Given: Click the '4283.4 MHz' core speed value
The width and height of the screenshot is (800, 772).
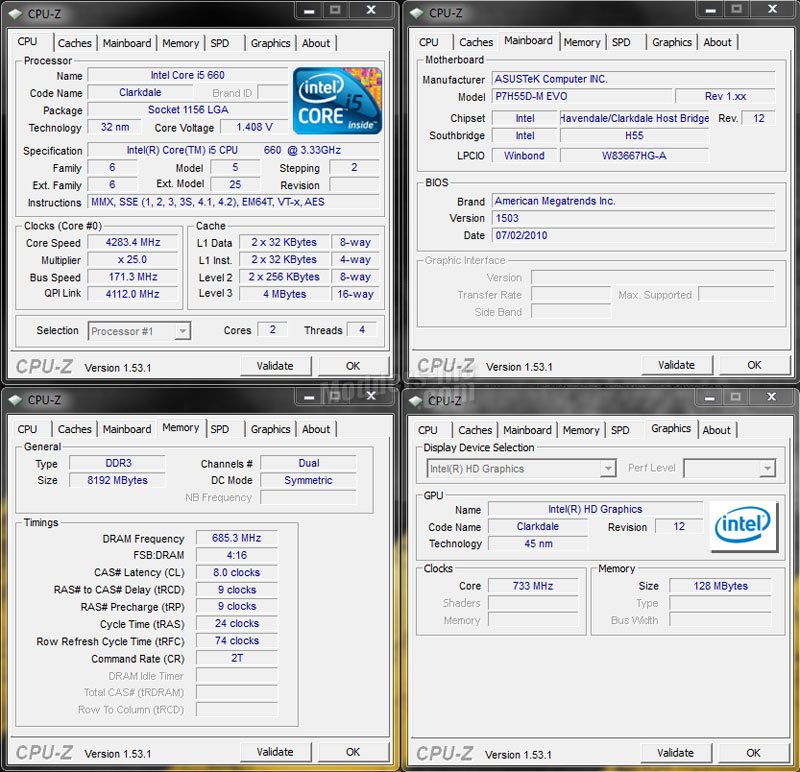Looking at the screenshot, I should pyautogui.click(x=133, y=242).
